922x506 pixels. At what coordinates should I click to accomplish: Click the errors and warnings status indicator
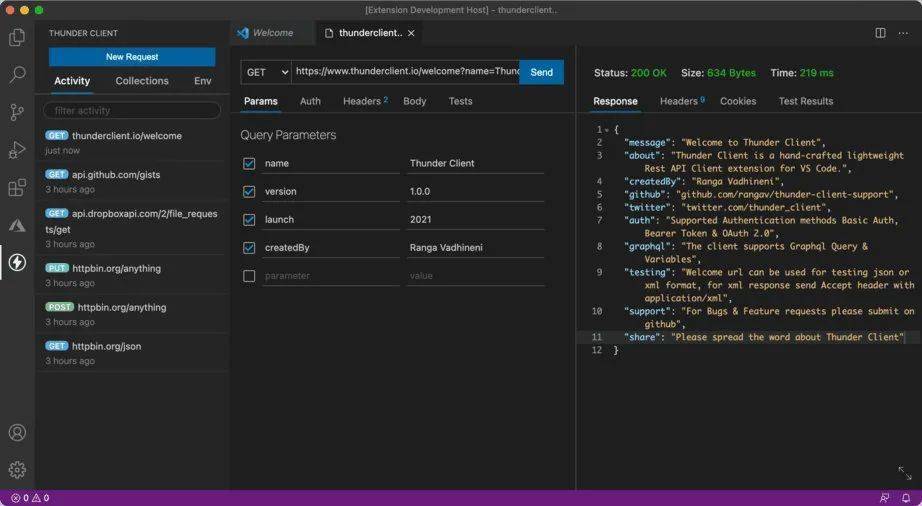click(30, 498)
